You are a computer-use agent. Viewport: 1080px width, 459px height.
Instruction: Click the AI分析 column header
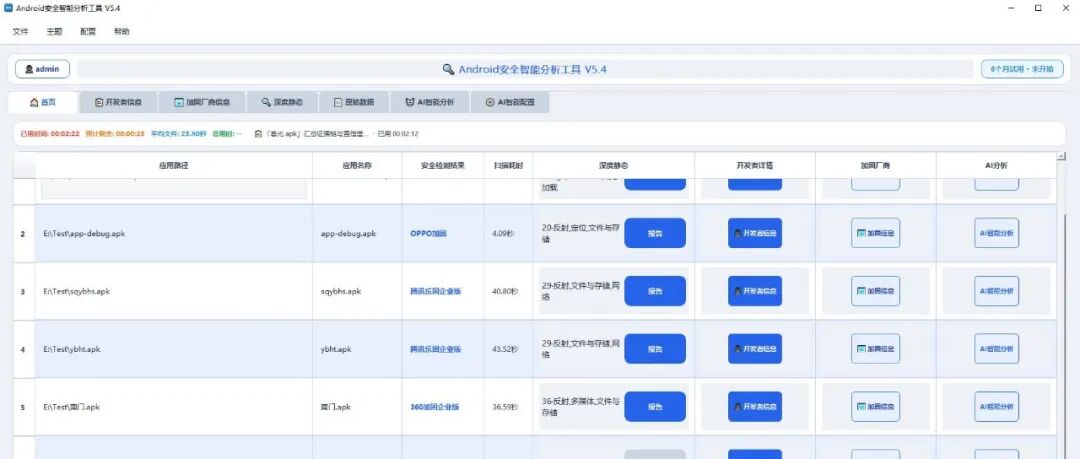(x=996, y=165)
